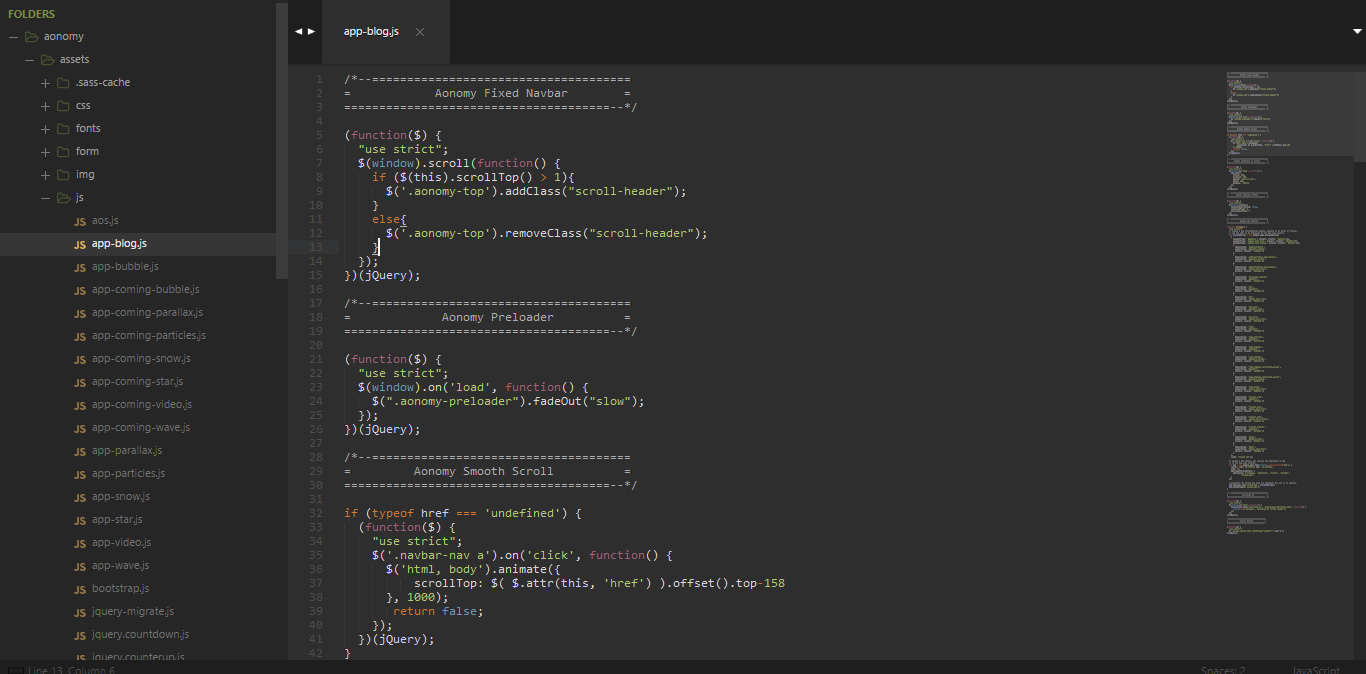The width and height of the screenshot is (1366, 674).
Task: Expand the form folder
Action: tap(45, 152)
